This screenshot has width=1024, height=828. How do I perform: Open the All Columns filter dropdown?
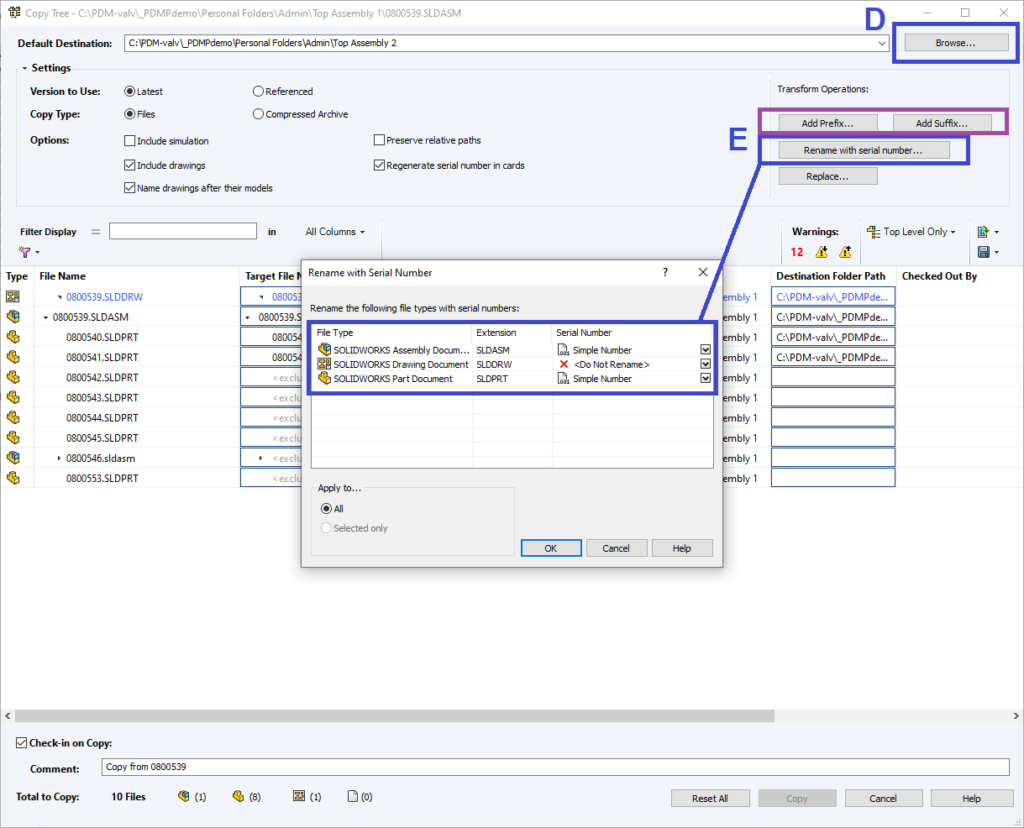coord(335,232)
